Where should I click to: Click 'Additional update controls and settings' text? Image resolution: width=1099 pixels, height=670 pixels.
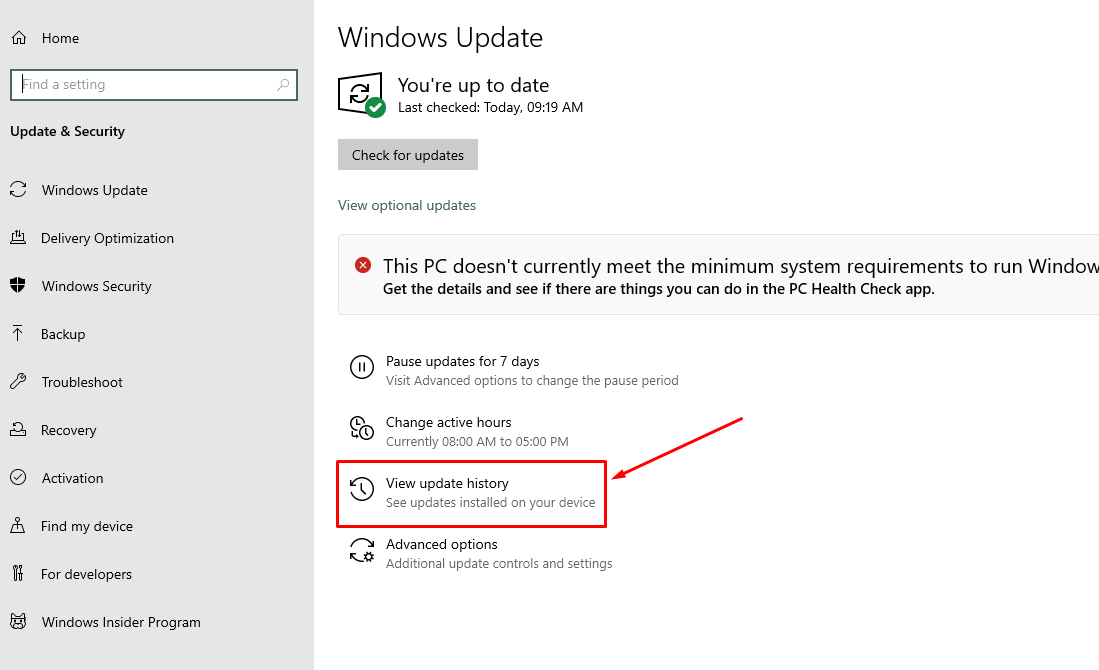tap(499, 563)
